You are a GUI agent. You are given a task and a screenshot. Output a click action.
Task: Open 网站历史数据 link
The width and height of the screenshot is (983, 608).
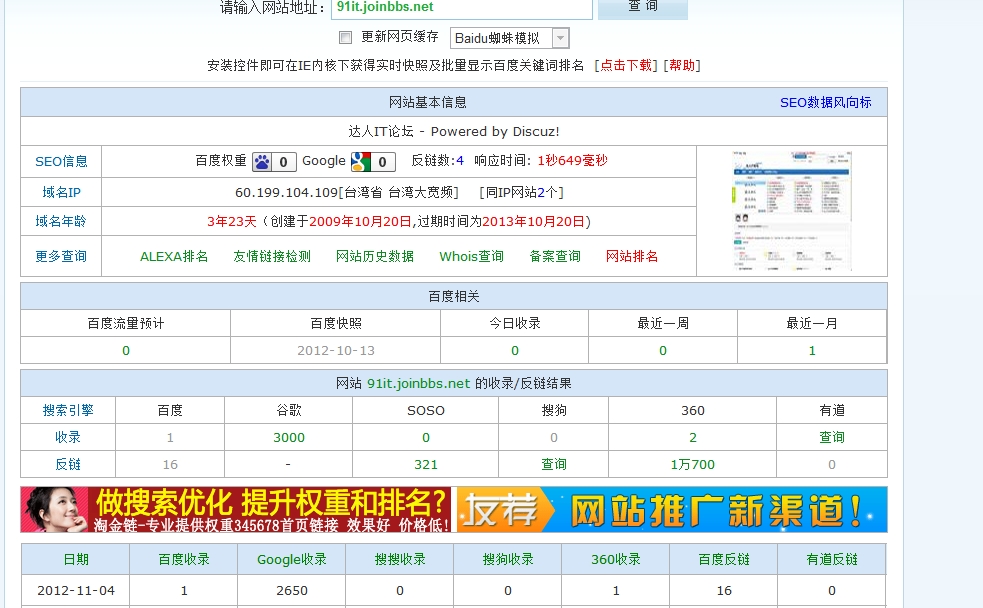click(375, 256)
